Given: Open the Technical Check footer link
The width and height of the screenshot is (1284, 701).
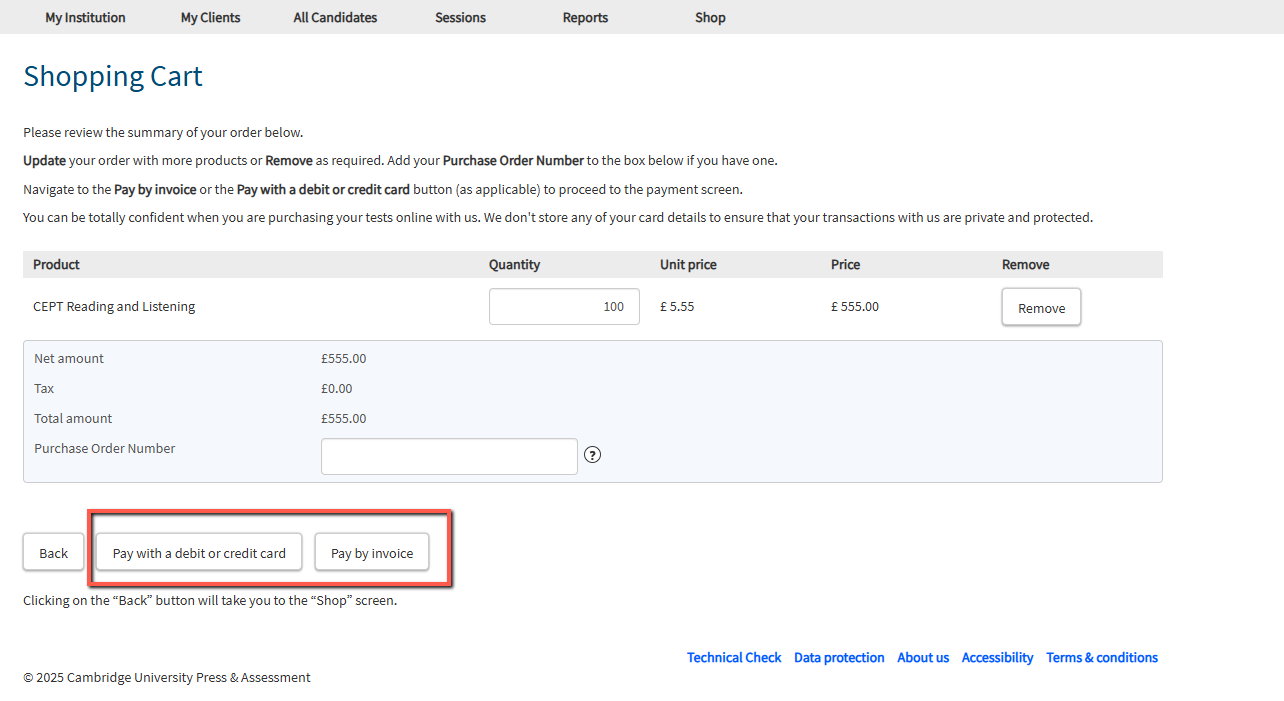Looking at the screenshot, I should [734, 657].
